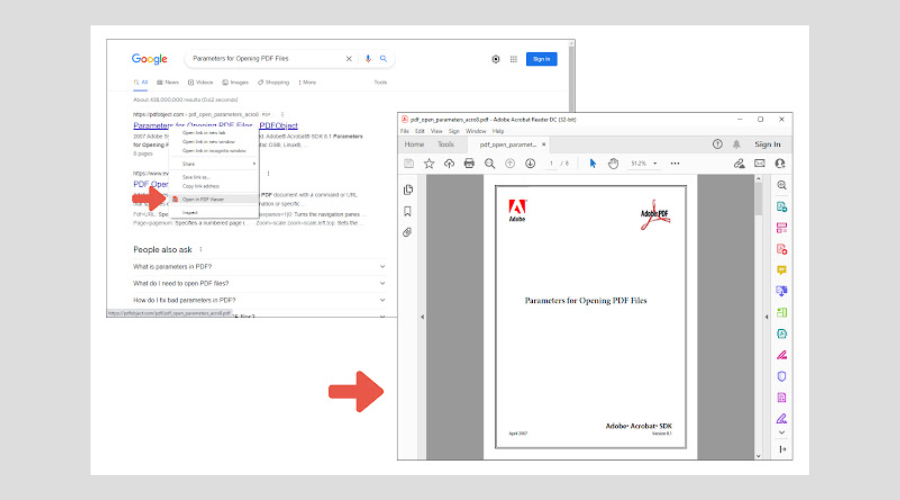Click the Save file icon in Acrobat toolbar

click(409, 164)
